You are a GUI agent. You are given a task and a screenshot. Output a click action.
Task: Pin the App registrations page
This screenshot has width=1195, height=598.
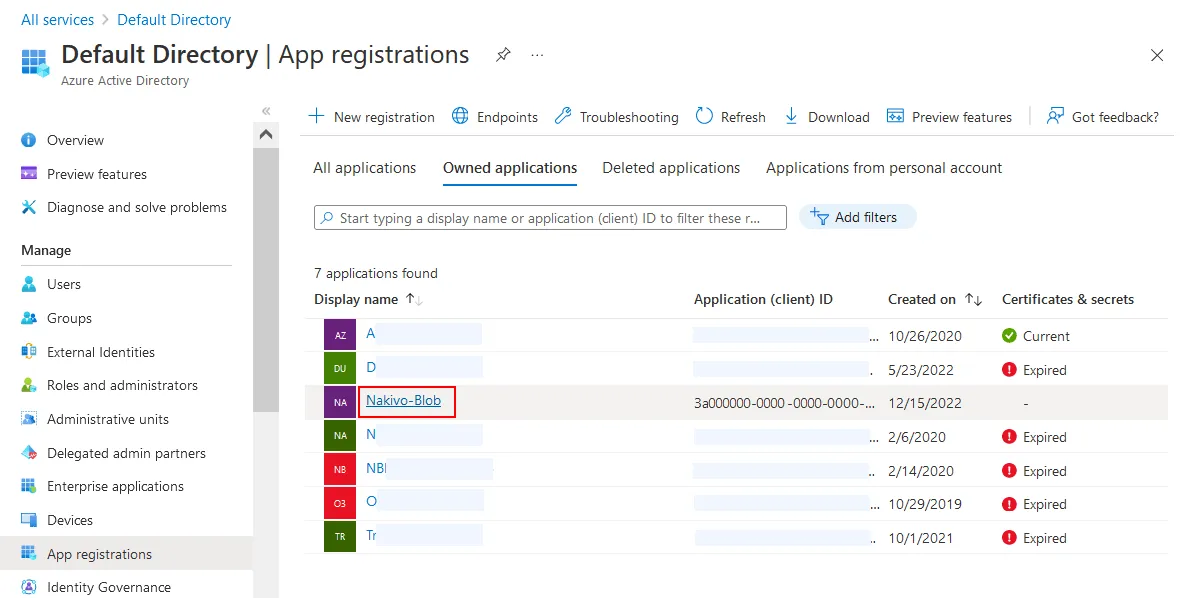(503, 55)
